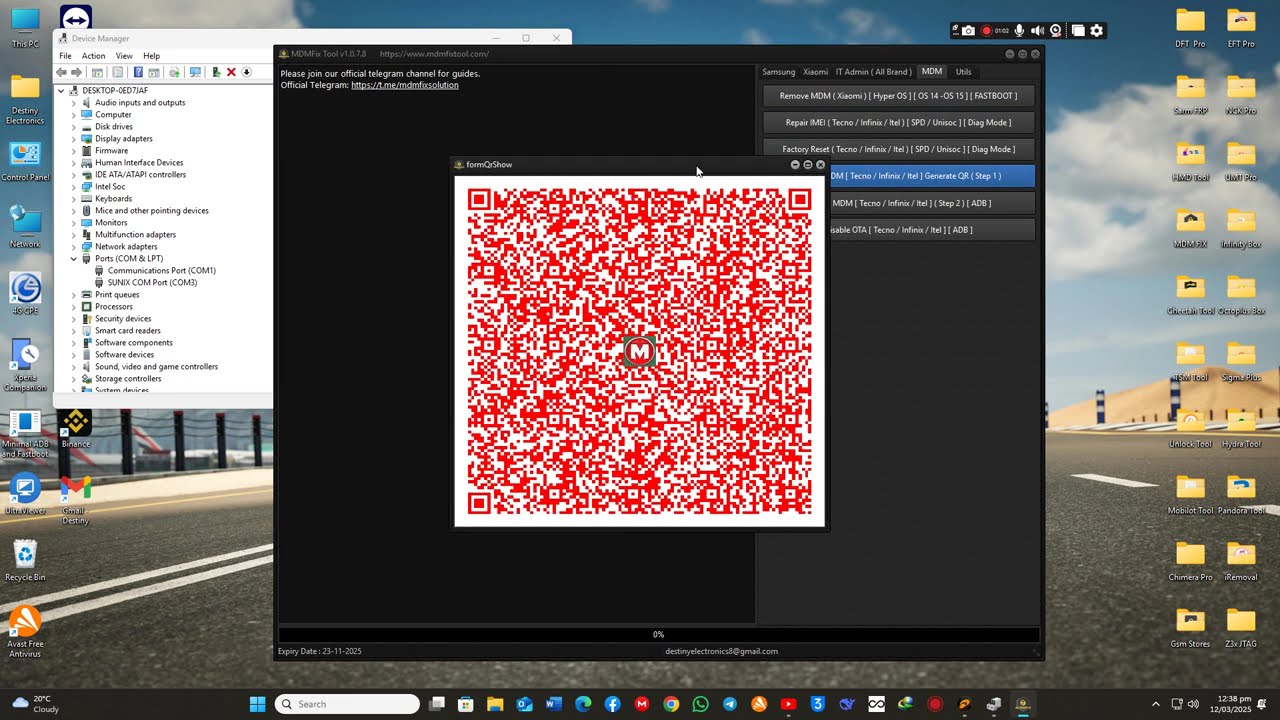Click the red X uninstall device icon

[231, 72]
